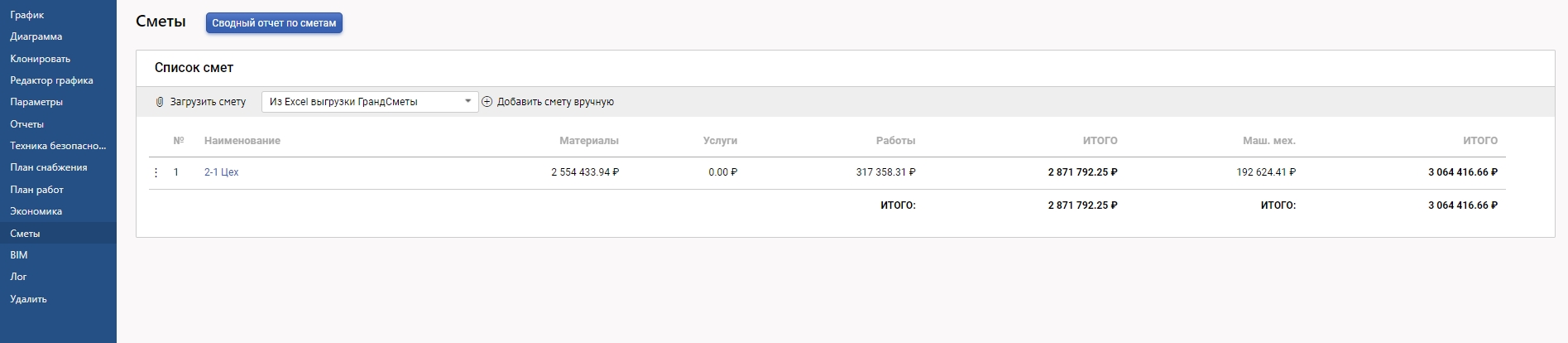This screenshot has width=1568, height=343.
Task: Open the Сводный отчет по сметам report
Action: click(274, 23)
